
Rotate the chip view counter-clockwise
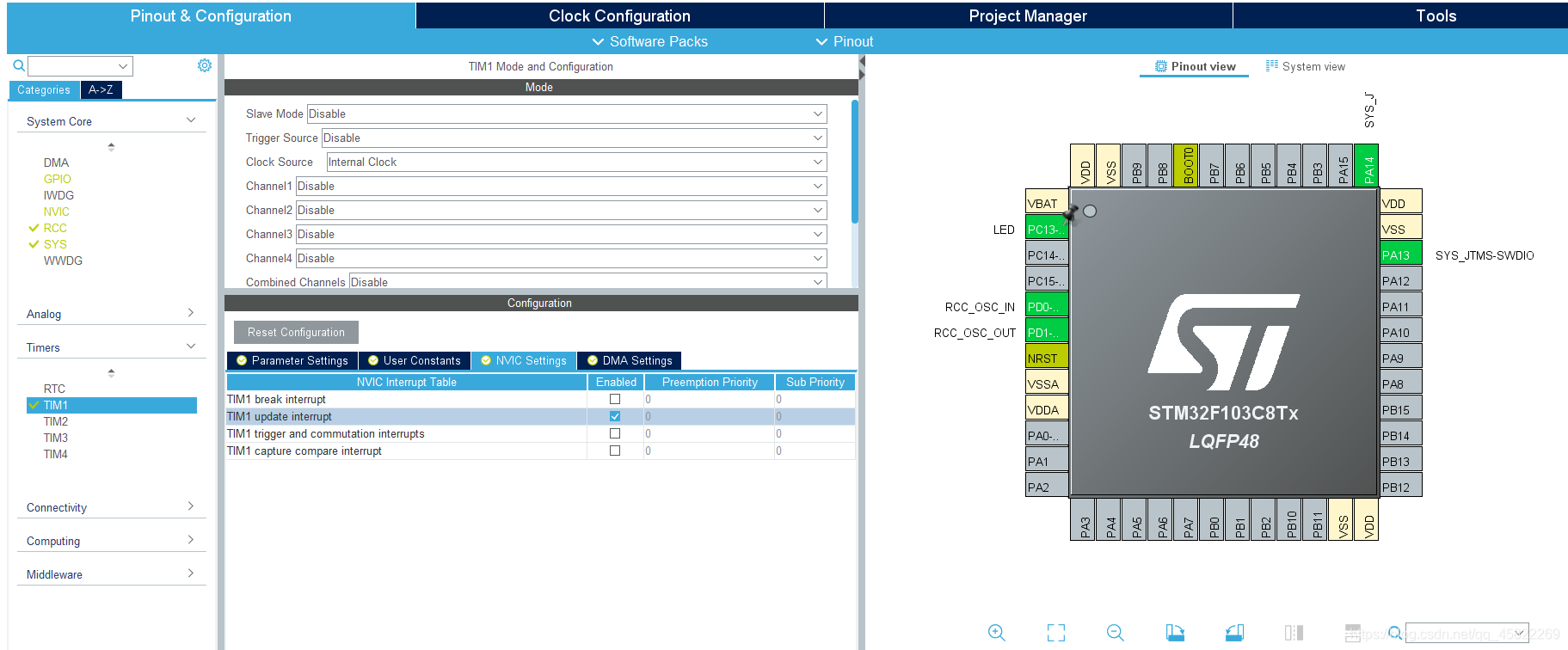point(1234,633)
